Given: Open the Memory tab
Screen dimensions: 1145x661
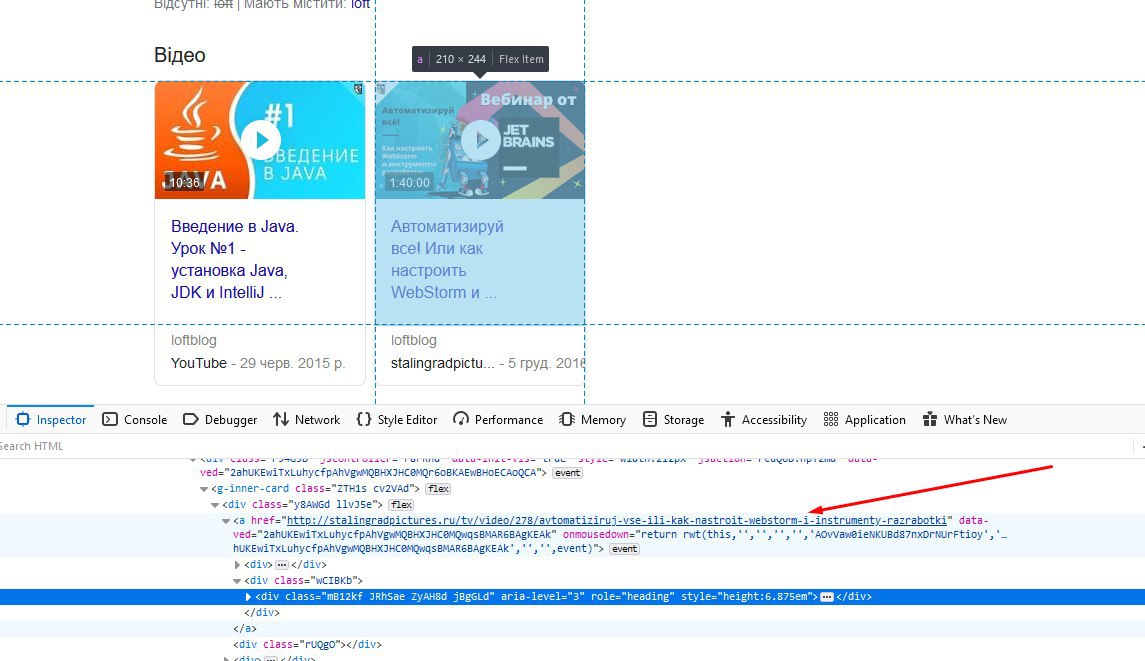Looking at the screenshot, I should coord(592,419).
